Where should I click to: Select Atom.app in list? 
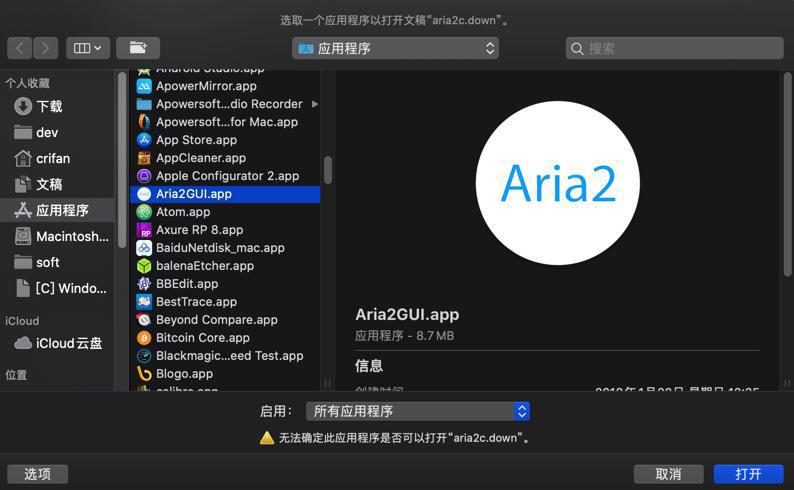click(225, 212)
